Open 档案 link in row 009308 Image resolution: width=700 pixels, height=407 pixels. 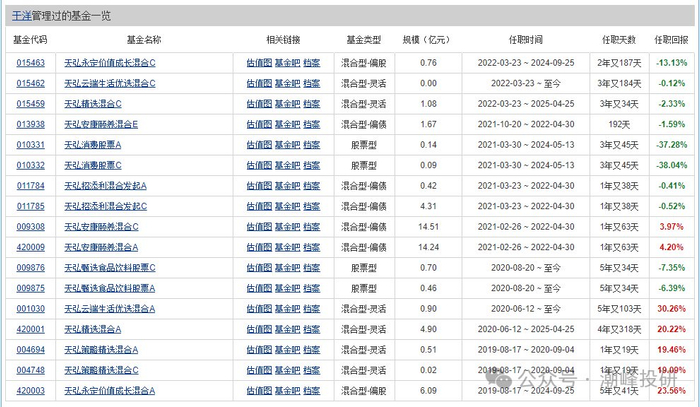pyautogui.click(x=312, y=227)
